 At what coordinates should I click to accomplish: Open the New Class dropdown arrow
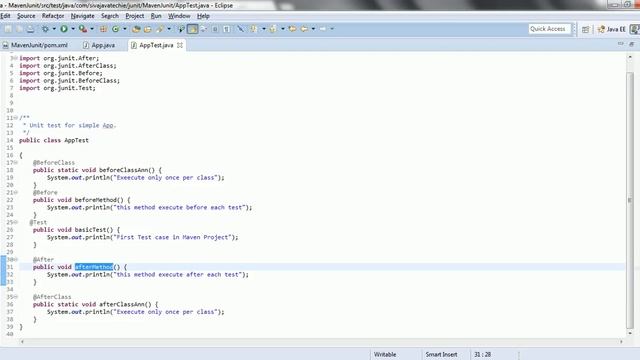(125, 29)
